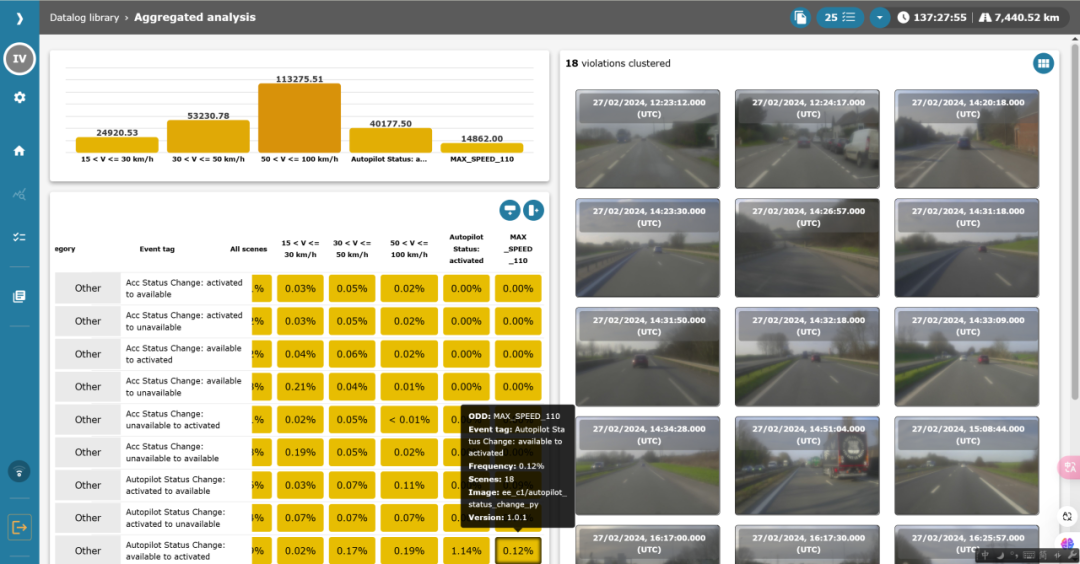This screenshot has height=564, width=1080.
Task: Select the MAX_SPEED_110 chart bar
Action: click(x=481, y=148)
